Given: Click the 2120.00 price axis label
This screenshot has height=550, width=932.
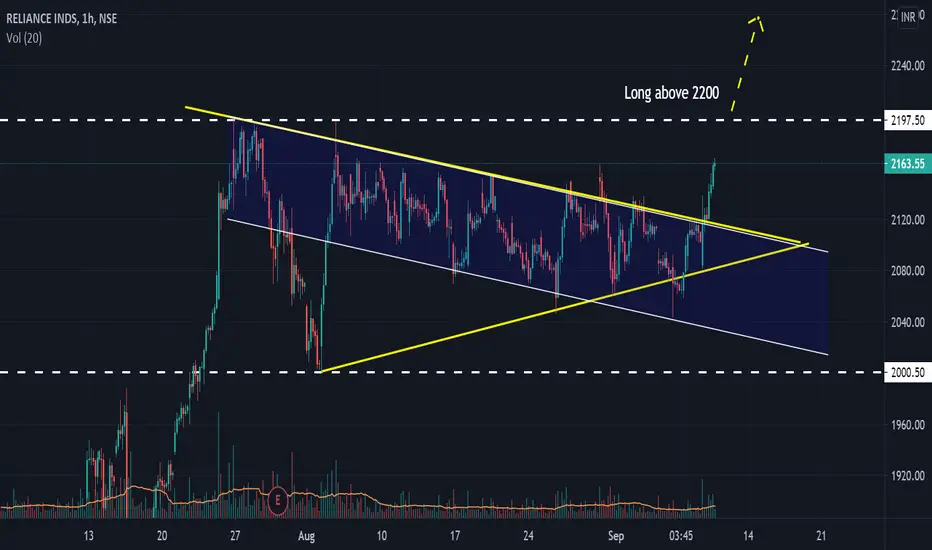Looking at the screenshot, I should point(908,220).
